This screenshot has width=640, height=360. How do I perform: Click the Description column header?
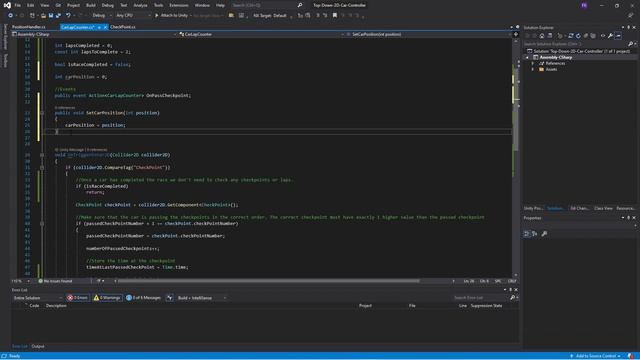click(x=56, y=305)
